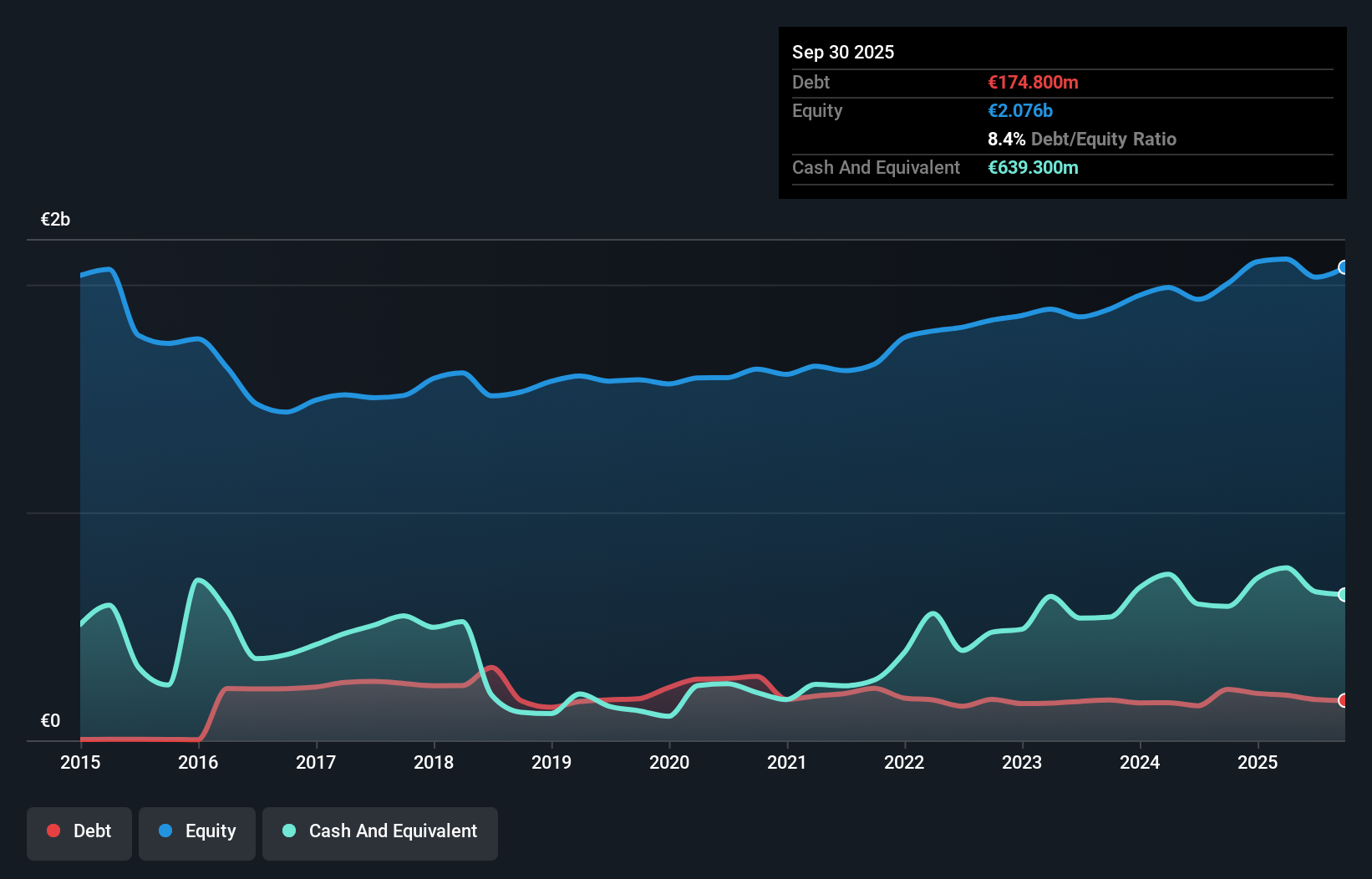The width and height of the screenshot is (1372, 879).
Task: Click the Cash endpoint marker on the chart
Action: coord(1342,594)
